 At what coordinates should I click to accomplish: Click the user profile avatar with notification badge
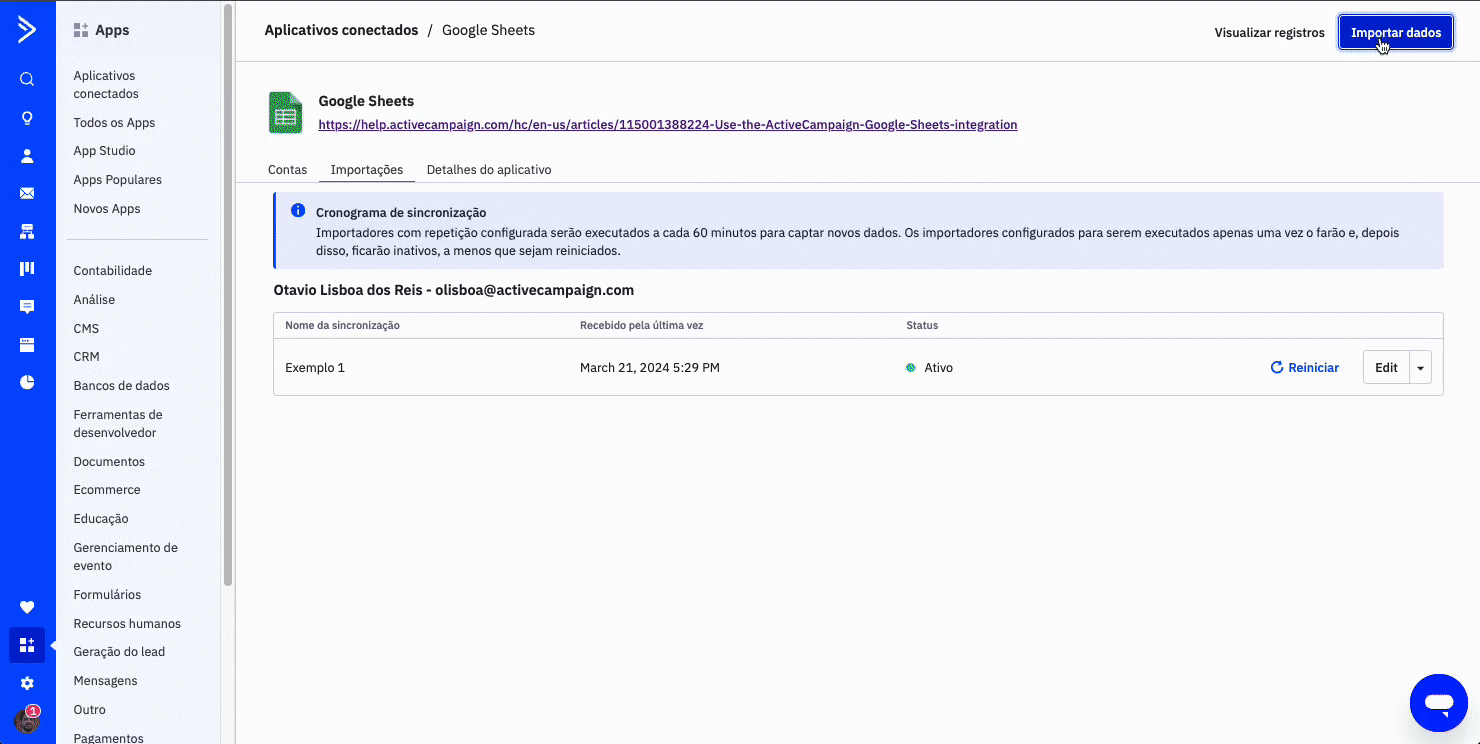click(27, 720)
